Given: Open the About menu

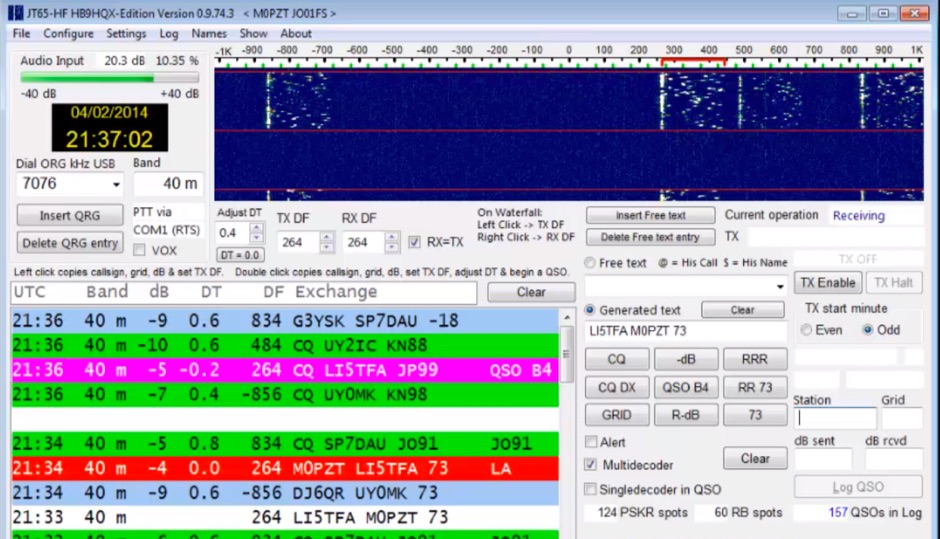Looking at the screenshot, I should click(296, 34).
